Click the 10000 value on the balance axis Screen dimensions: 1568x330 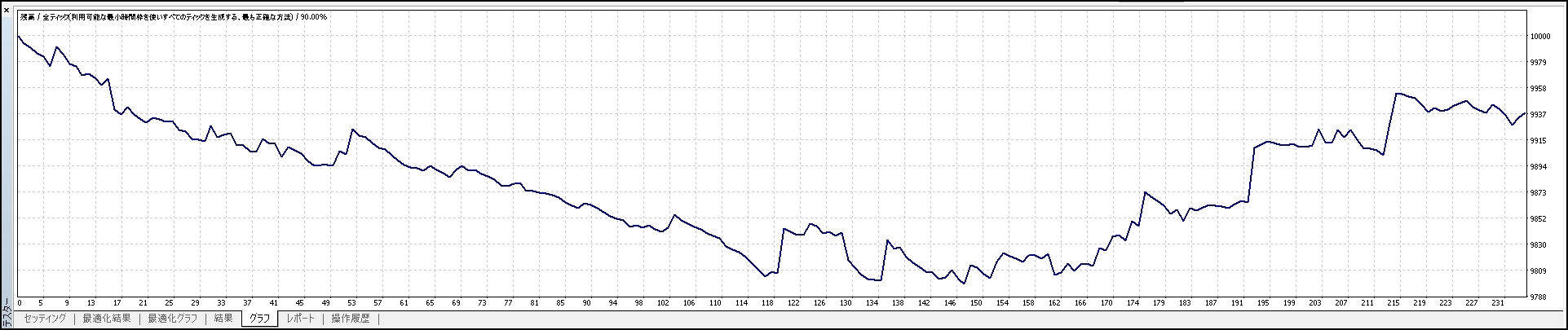[1539, 37]
